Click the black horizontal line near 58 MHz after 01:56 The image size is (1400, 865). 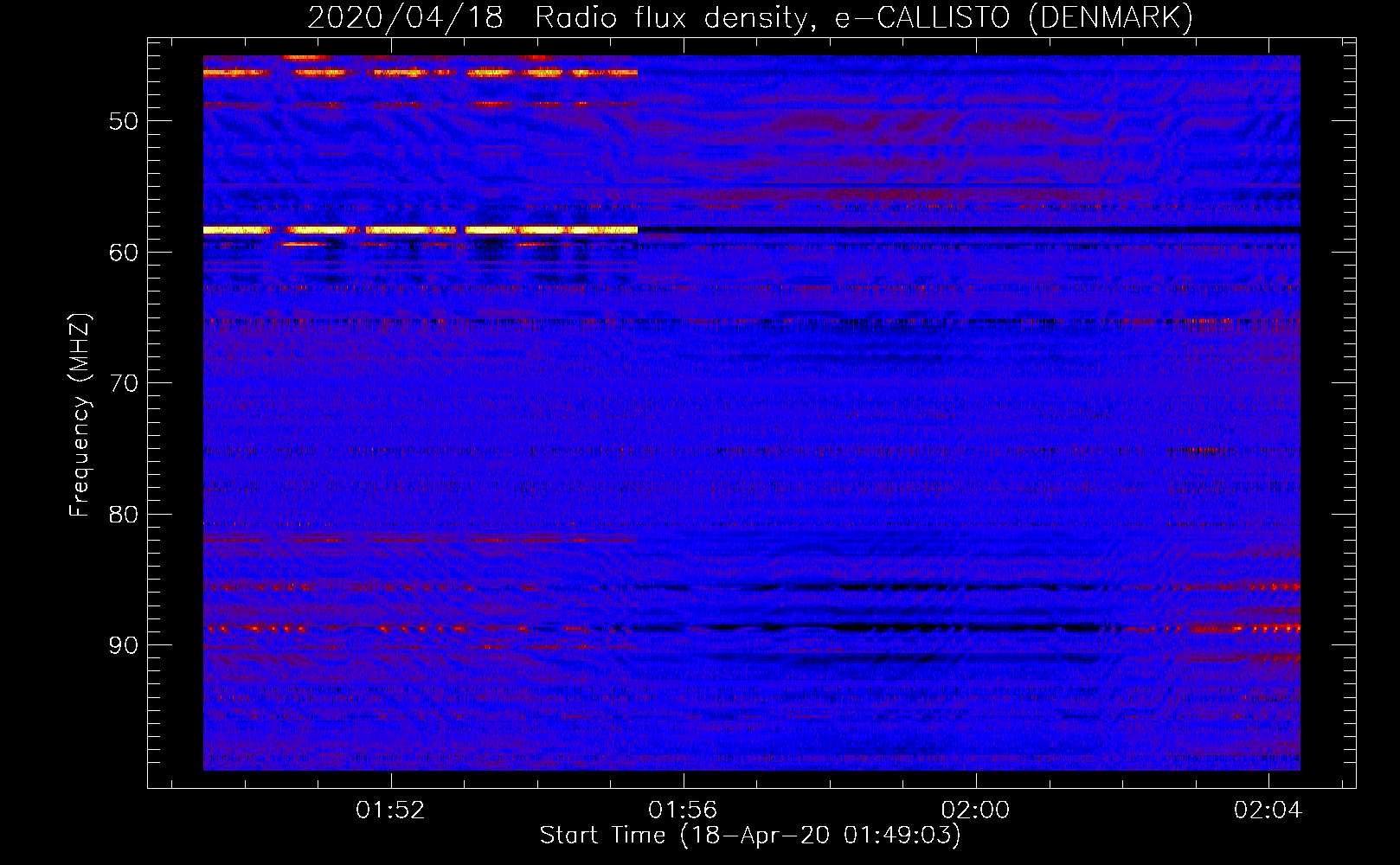click(969, 230)
